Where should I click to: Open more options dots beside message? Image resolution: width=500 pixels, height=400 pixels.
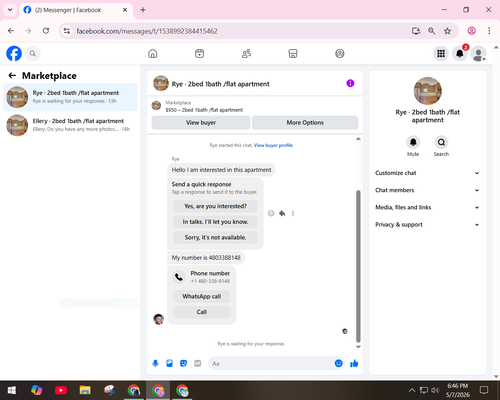[x=293, y=213]
